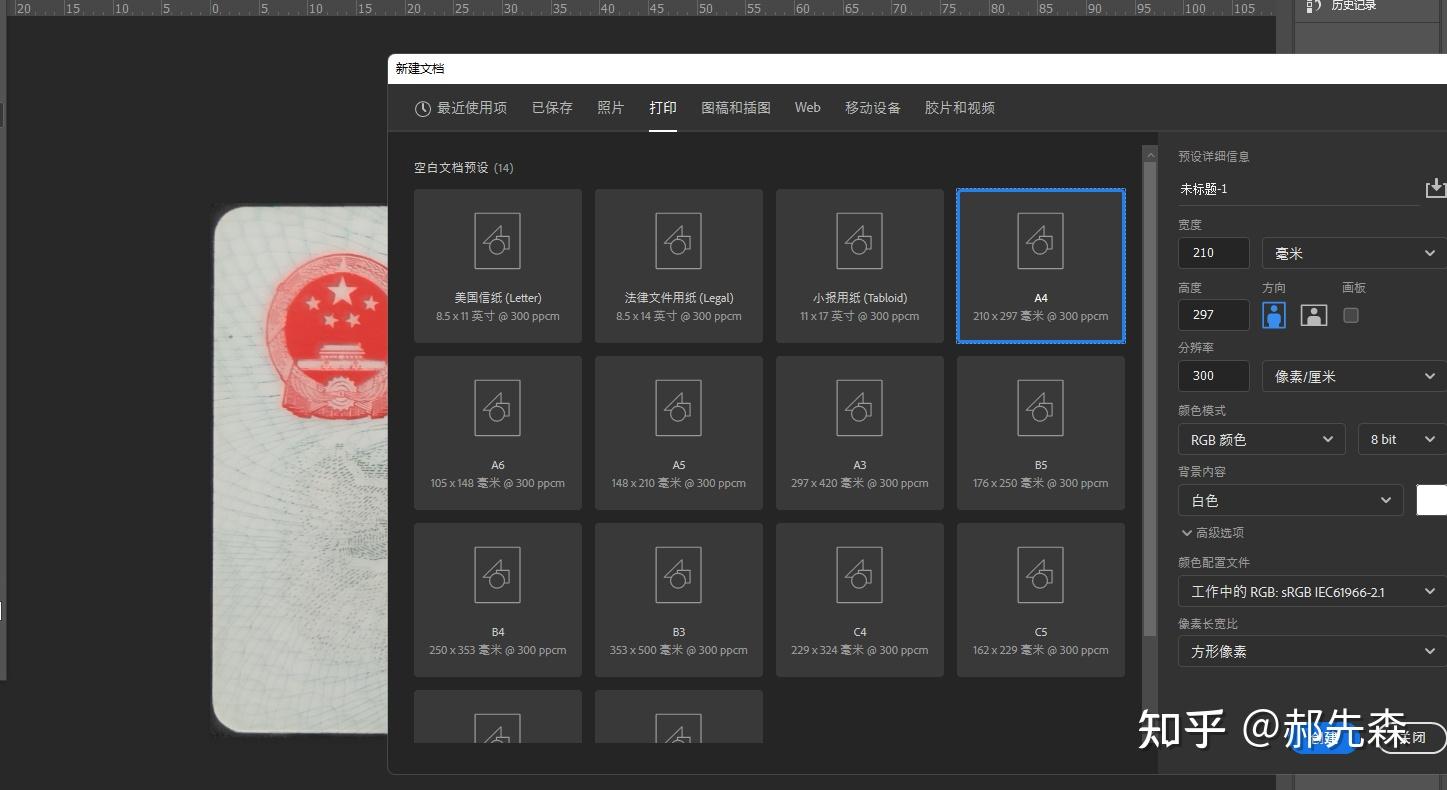Select the landscape orientation icon
The image size is (1447, 790).
1313,315
